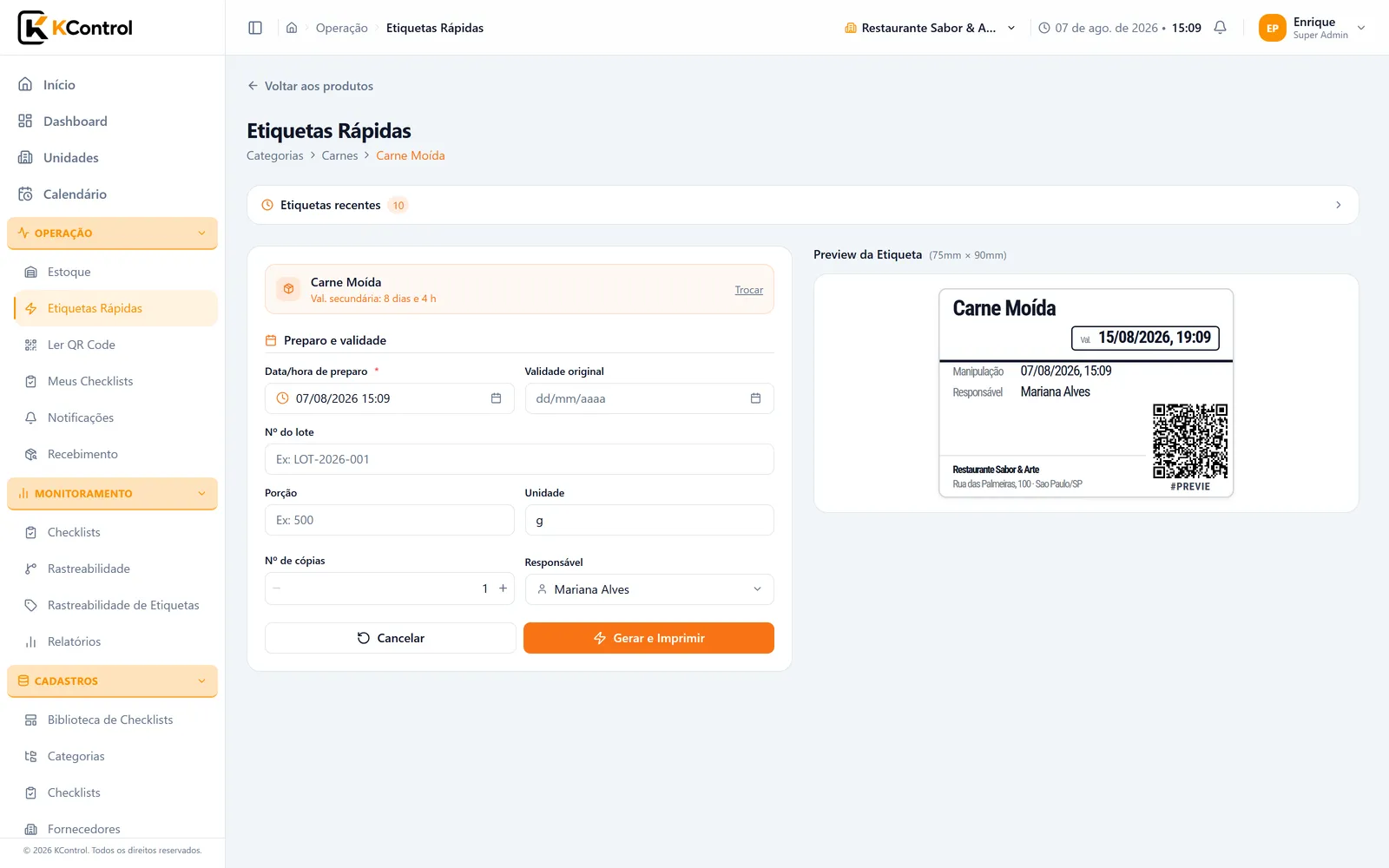Viewport: 1389px width, 868px height.
Task: Click calendar icon in Validade original field
Action: click(755, 398)
